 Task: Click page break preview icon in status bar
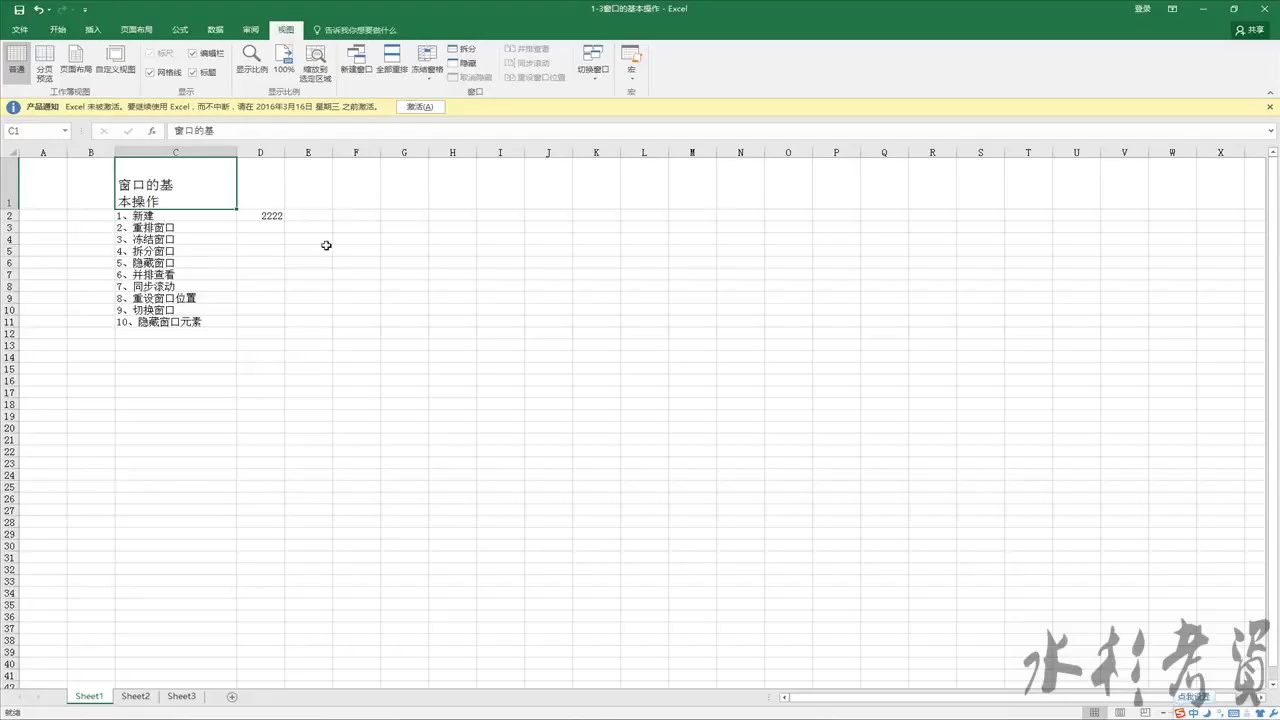[x=1147, y=712]
